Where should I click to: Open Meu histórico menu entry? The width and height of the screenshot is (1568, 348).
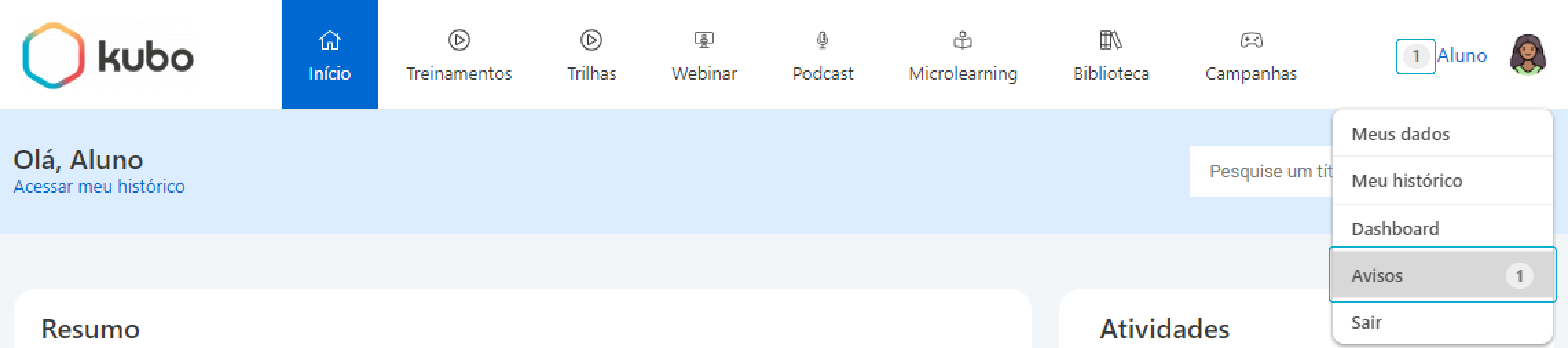point(1406,181)
